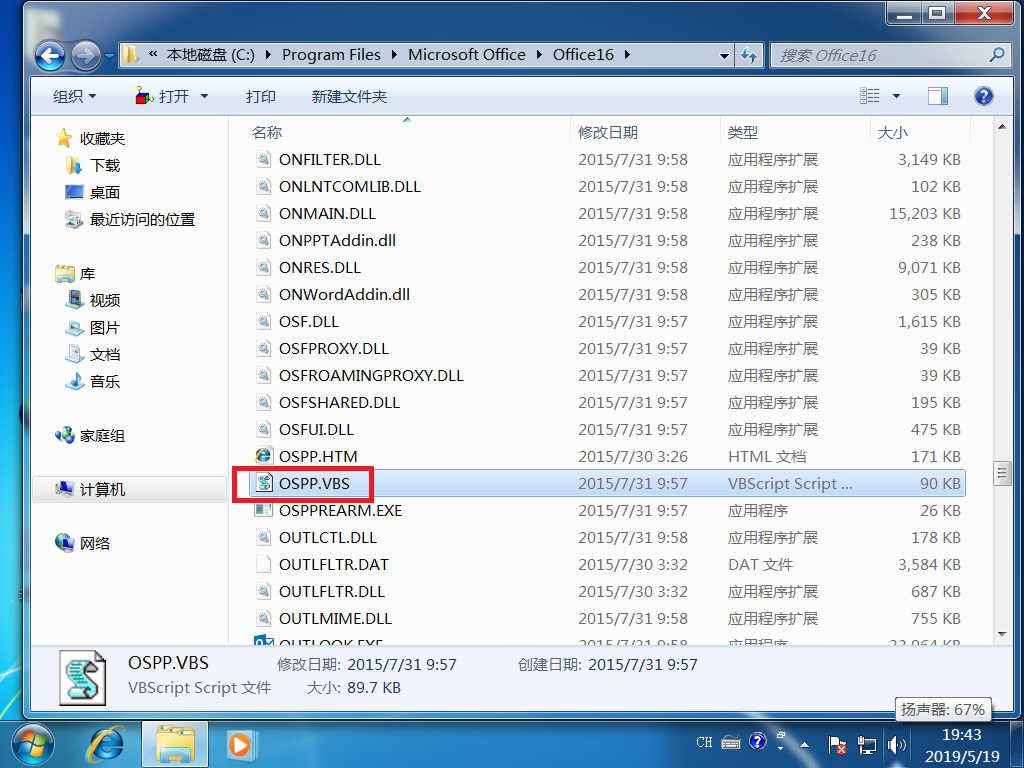Click the Forward navigation arrow
The height and width of the screenshot is (768, 1024).
click(x=86, y=56)
